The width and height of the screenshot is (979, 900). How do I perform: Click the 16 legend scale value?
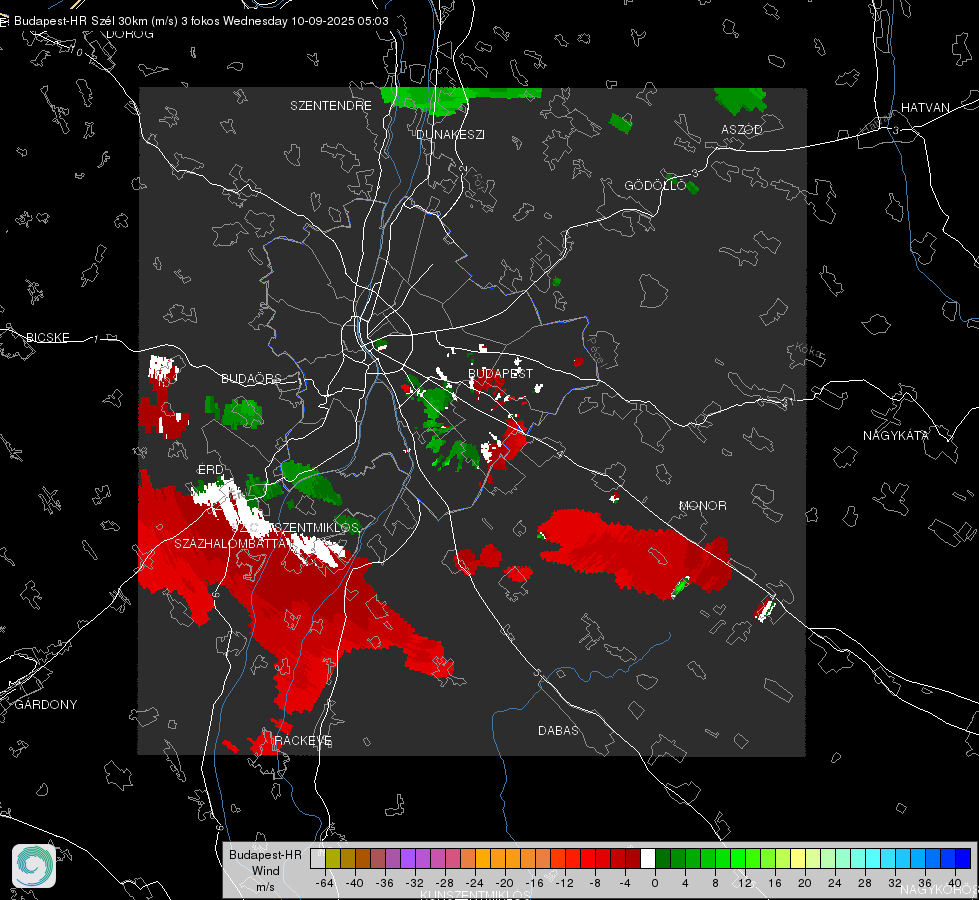(774, 883)
